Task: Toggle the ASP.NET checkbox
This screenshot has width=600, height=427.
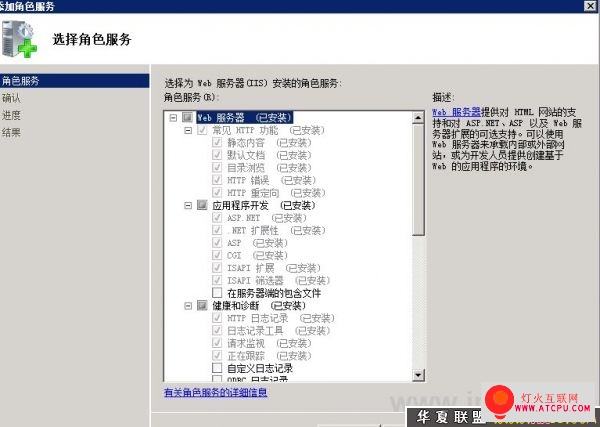Action: 217,218
